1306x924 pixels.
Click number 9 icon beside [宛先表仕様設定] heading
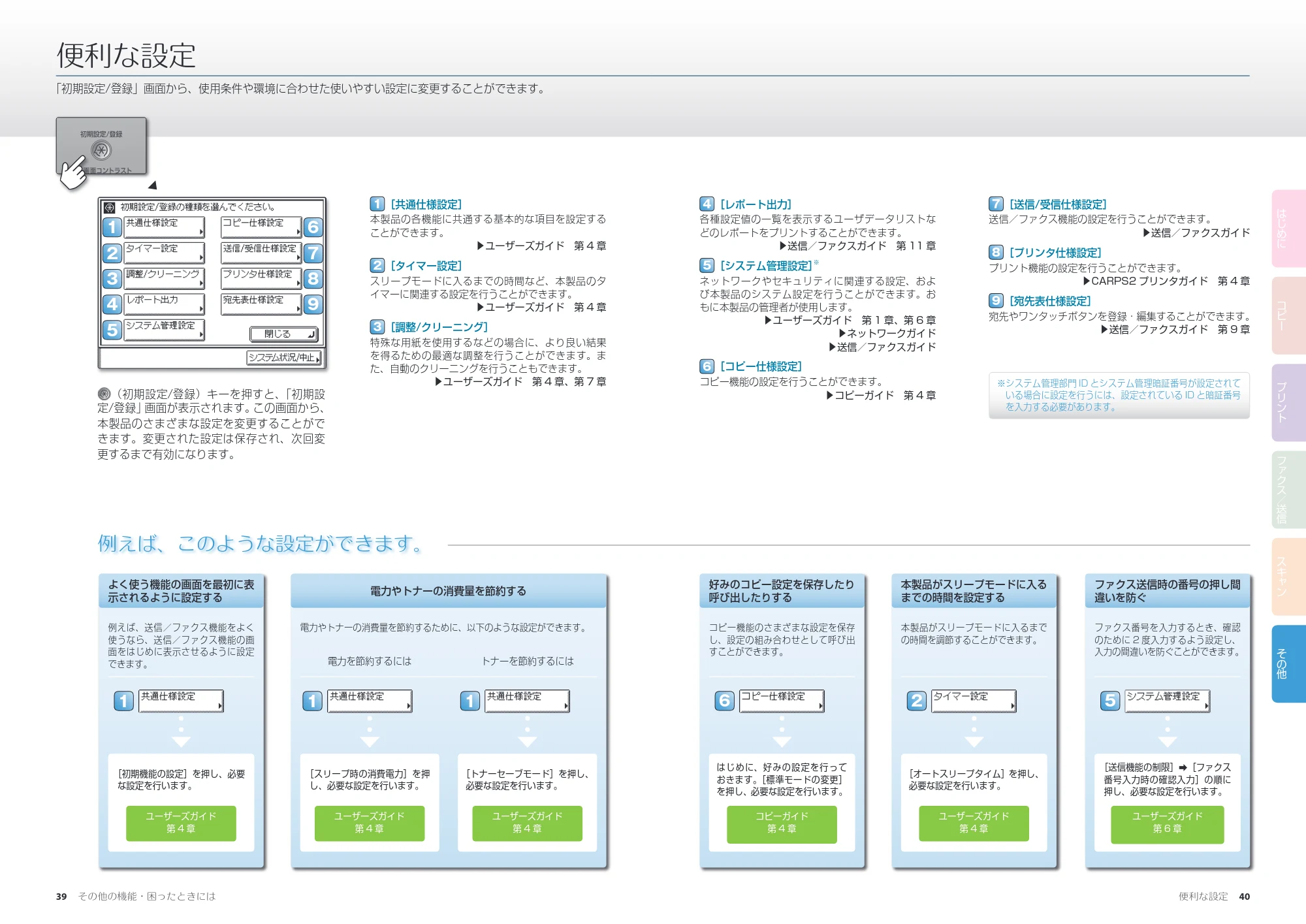coord(996,300)
